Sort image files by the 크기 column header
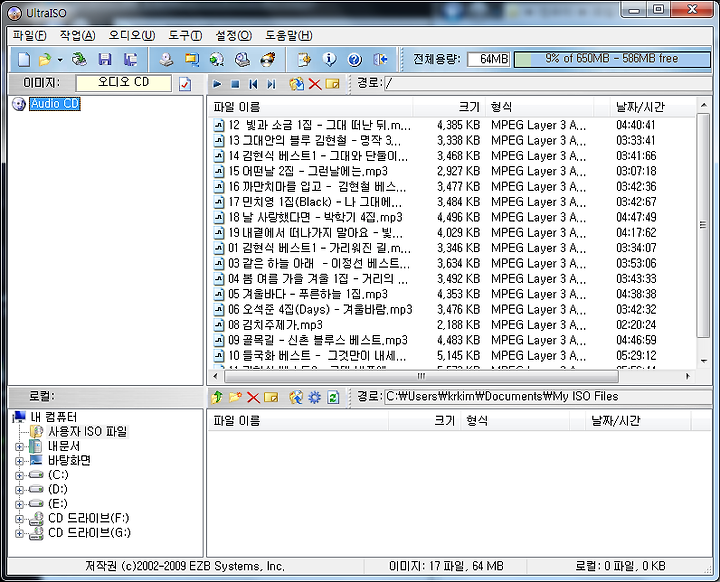Viewport: 720px width, 582px height. [449, 107]
